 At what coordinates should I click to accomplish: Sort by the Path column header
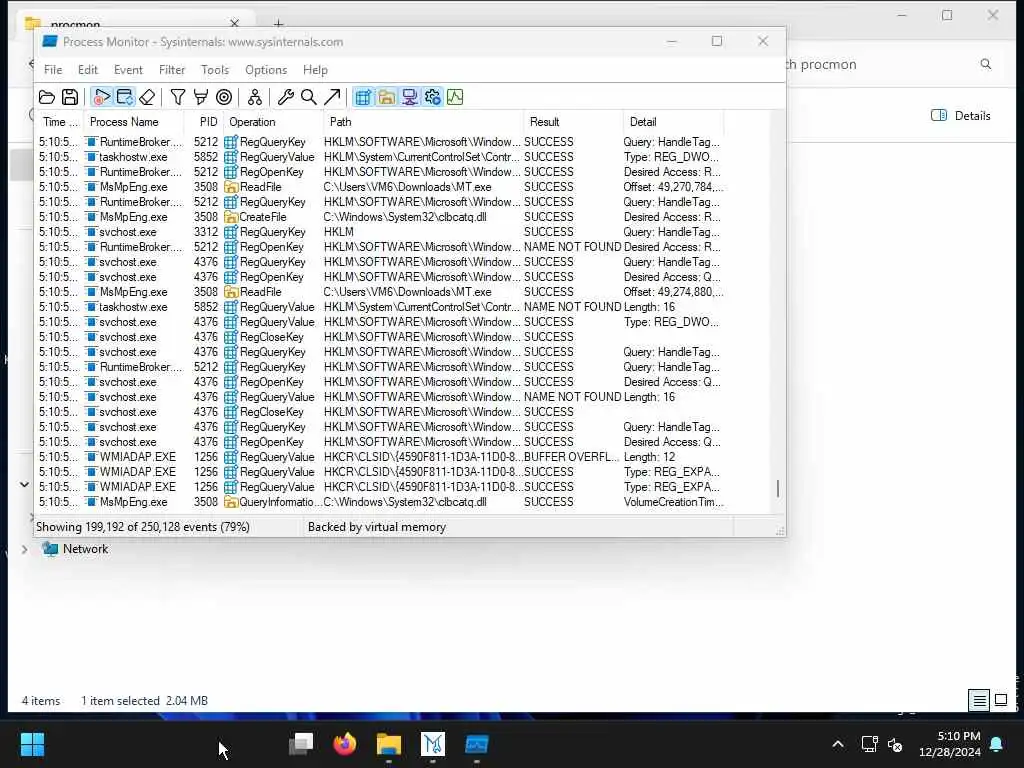tap(424, 122)
